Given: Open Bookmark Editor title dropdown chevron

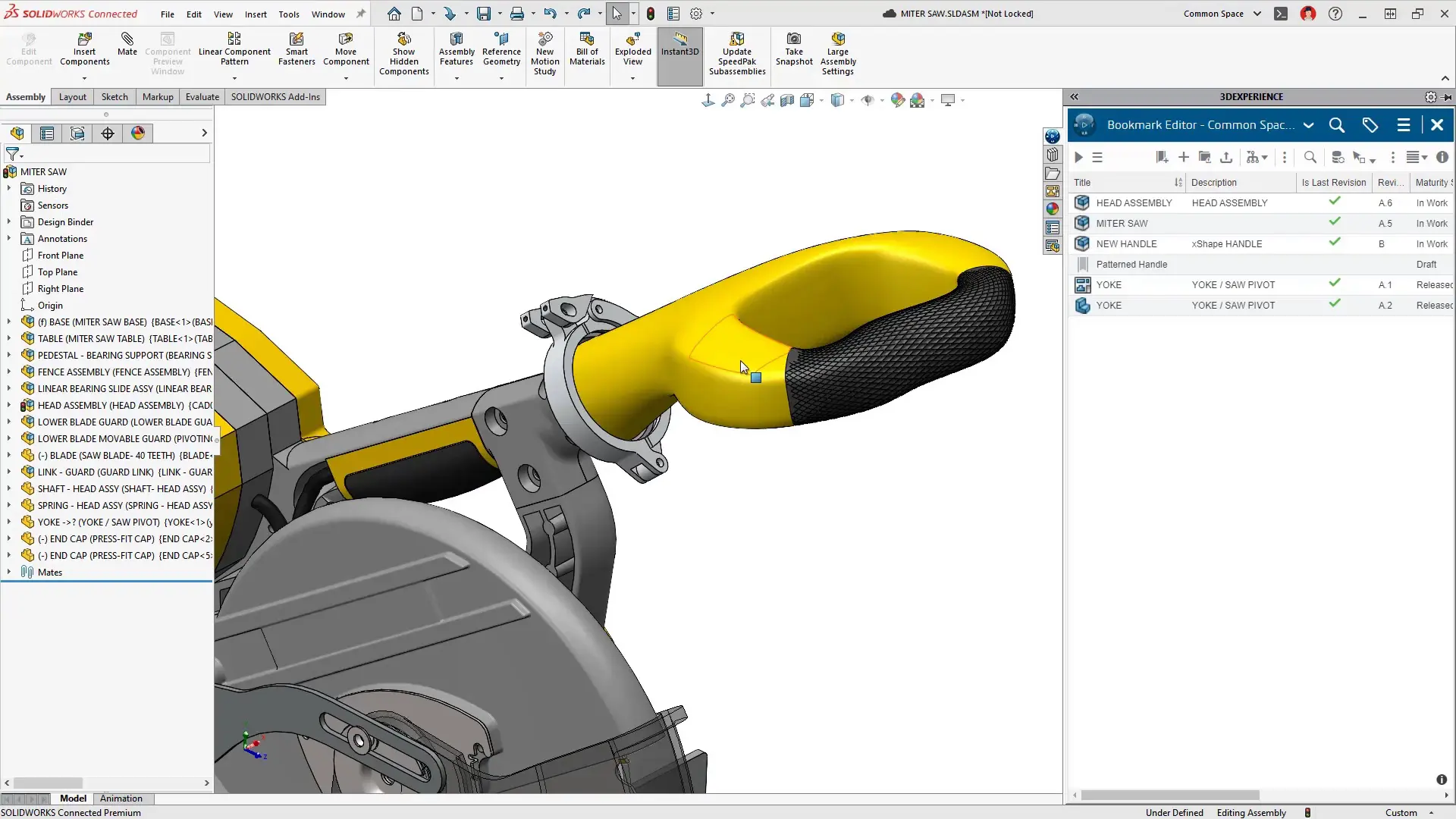Looking at the screenshot, I should pos(1309,125).
